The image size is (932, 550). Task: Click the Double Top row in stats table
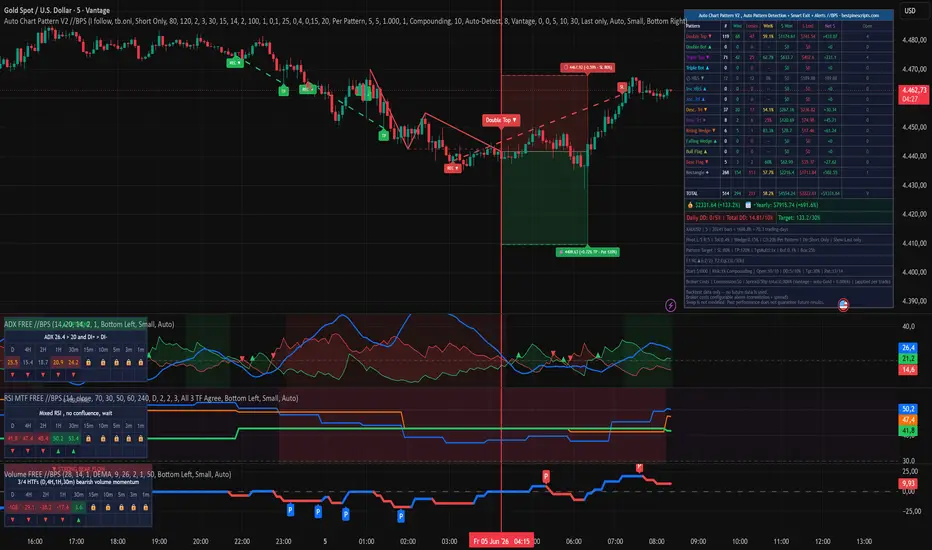coord(788,36)
